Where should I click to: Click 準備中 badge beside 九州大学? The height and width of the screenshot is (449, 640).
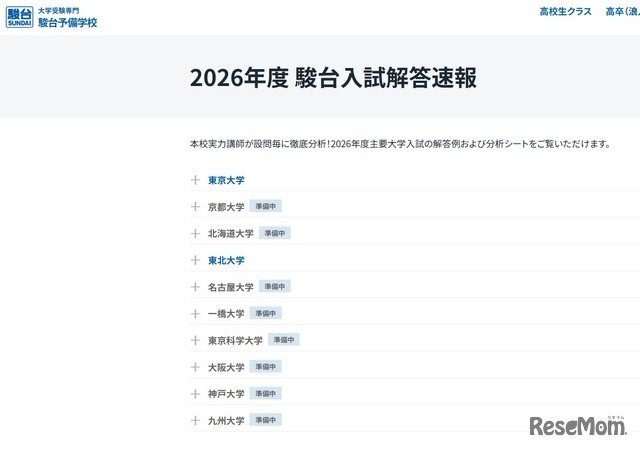266,420
